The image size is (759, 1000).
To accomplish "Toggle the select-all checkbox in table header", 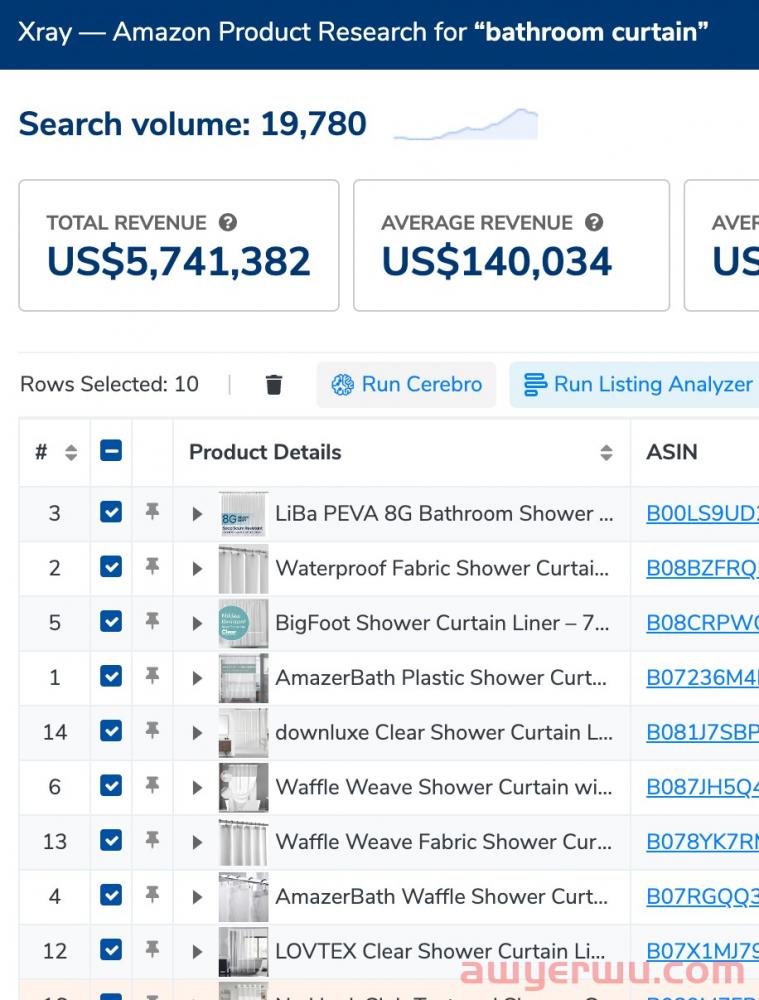I will coord(111,451).
